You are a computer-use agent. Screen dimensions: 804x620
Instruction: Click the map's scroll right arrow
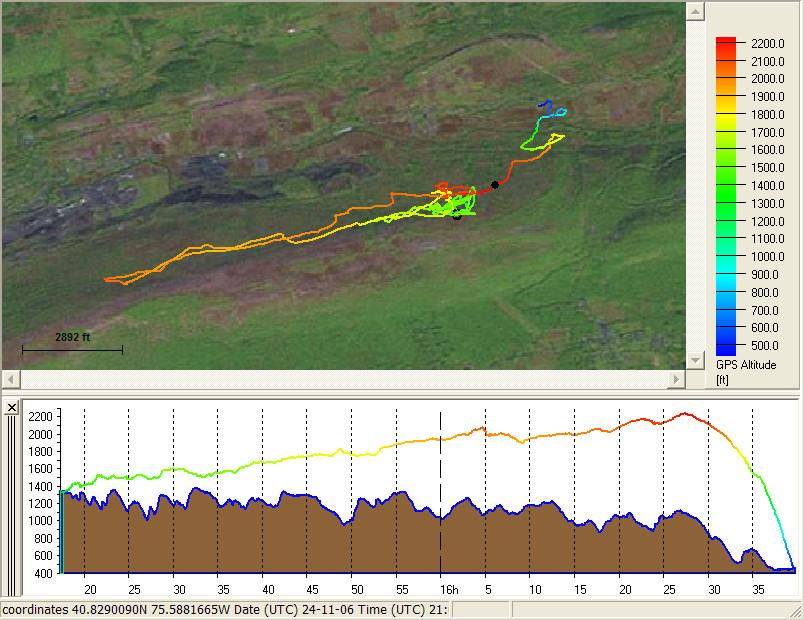[x=677, y=380]
